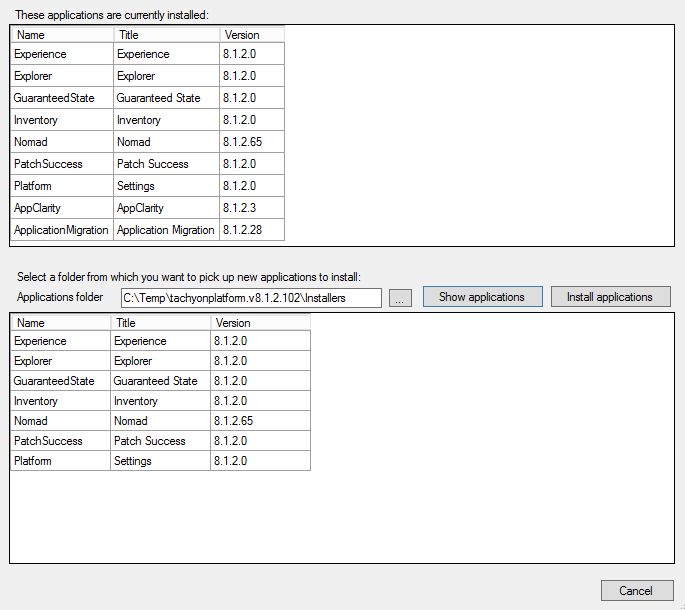Click Explorer title cell in lower table
Image resolution: width=685 pixels, height=610 pixels.
[135, 361]
